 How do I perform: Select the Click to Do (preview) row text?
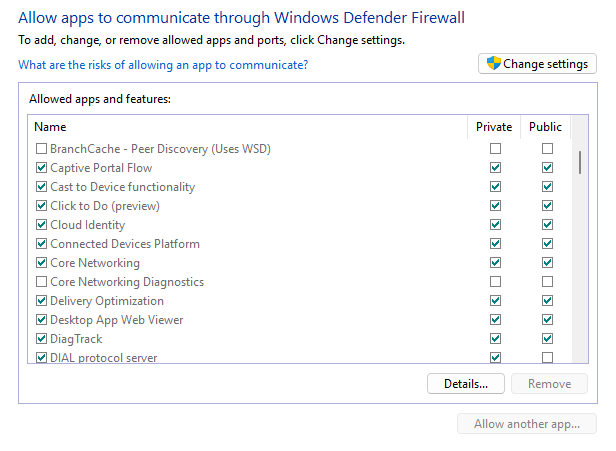105,205
